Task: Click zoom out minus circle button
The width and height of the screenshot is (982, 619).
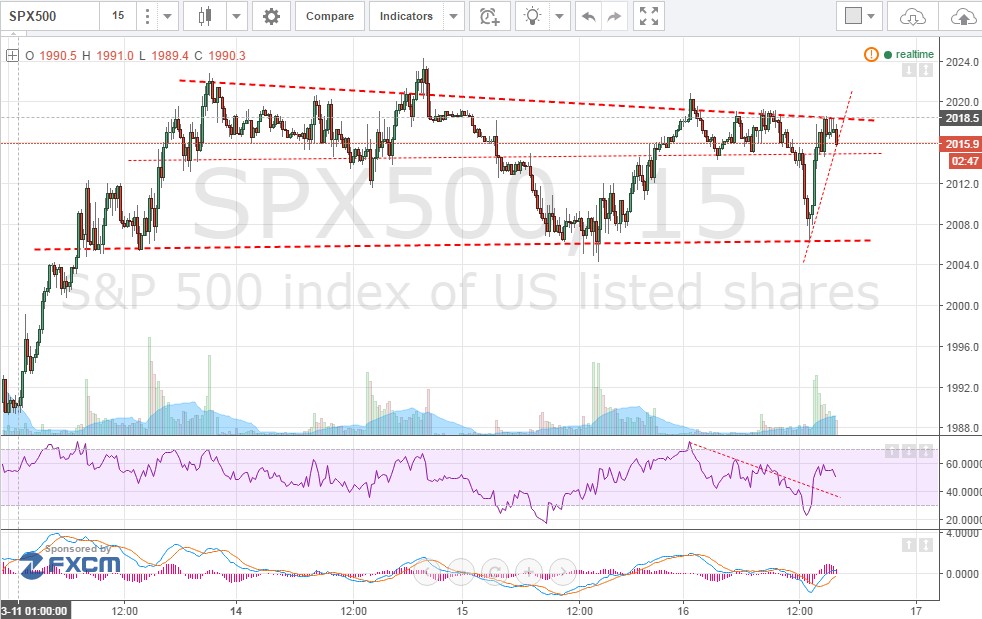Action: click(461, 571)
